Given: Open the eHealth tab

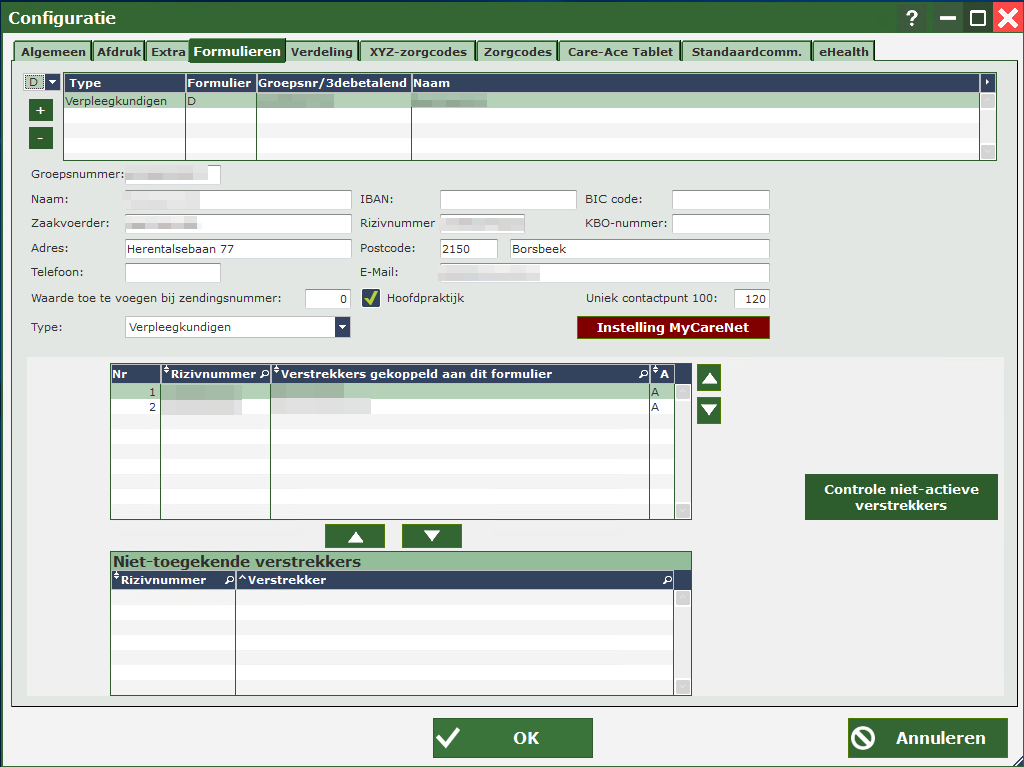Looking at the screenshot, I should (x=842, y=52).
